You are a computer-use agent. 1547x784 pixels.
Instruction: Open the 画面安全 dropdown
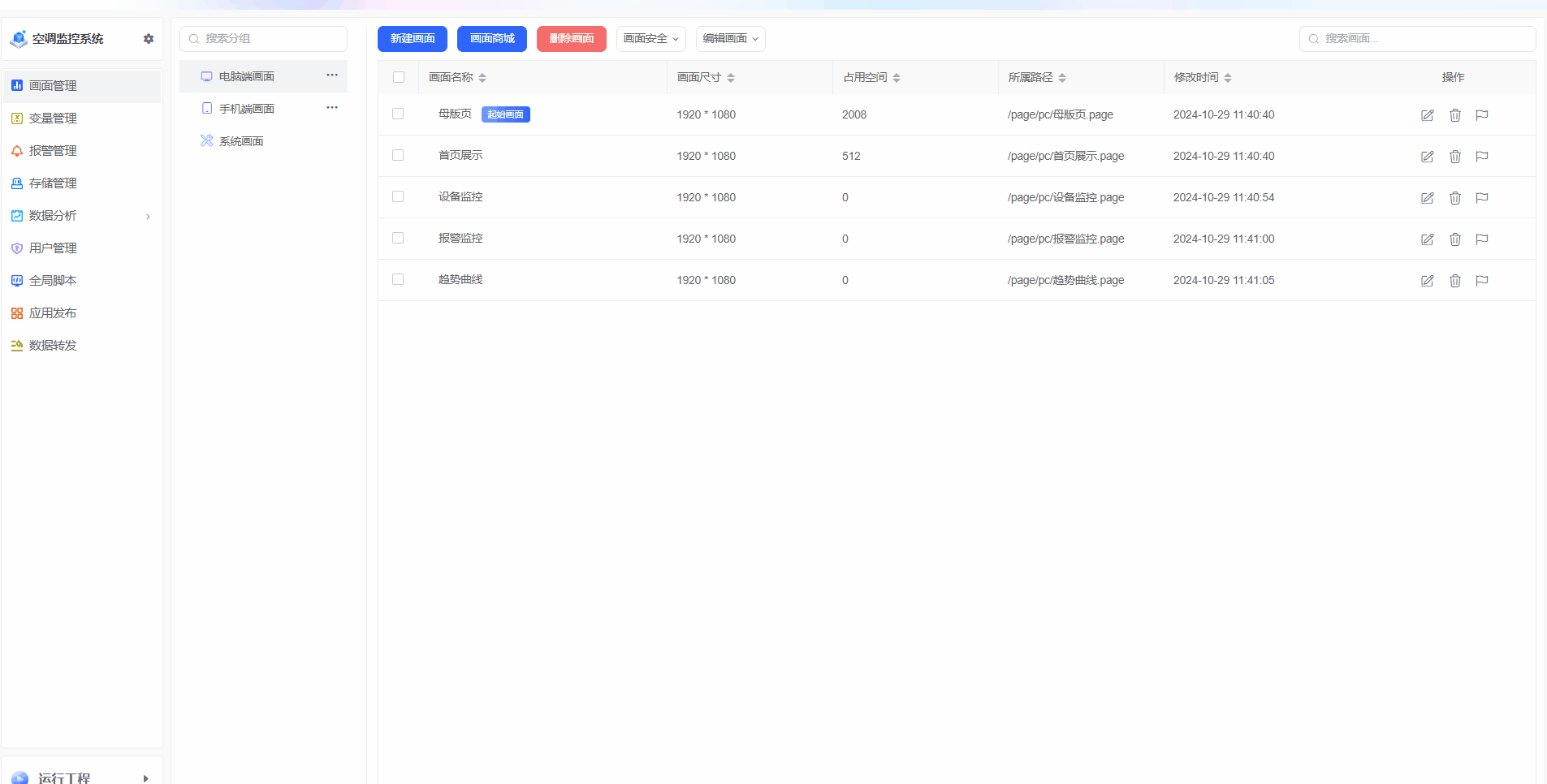click(x=650, y=39)
